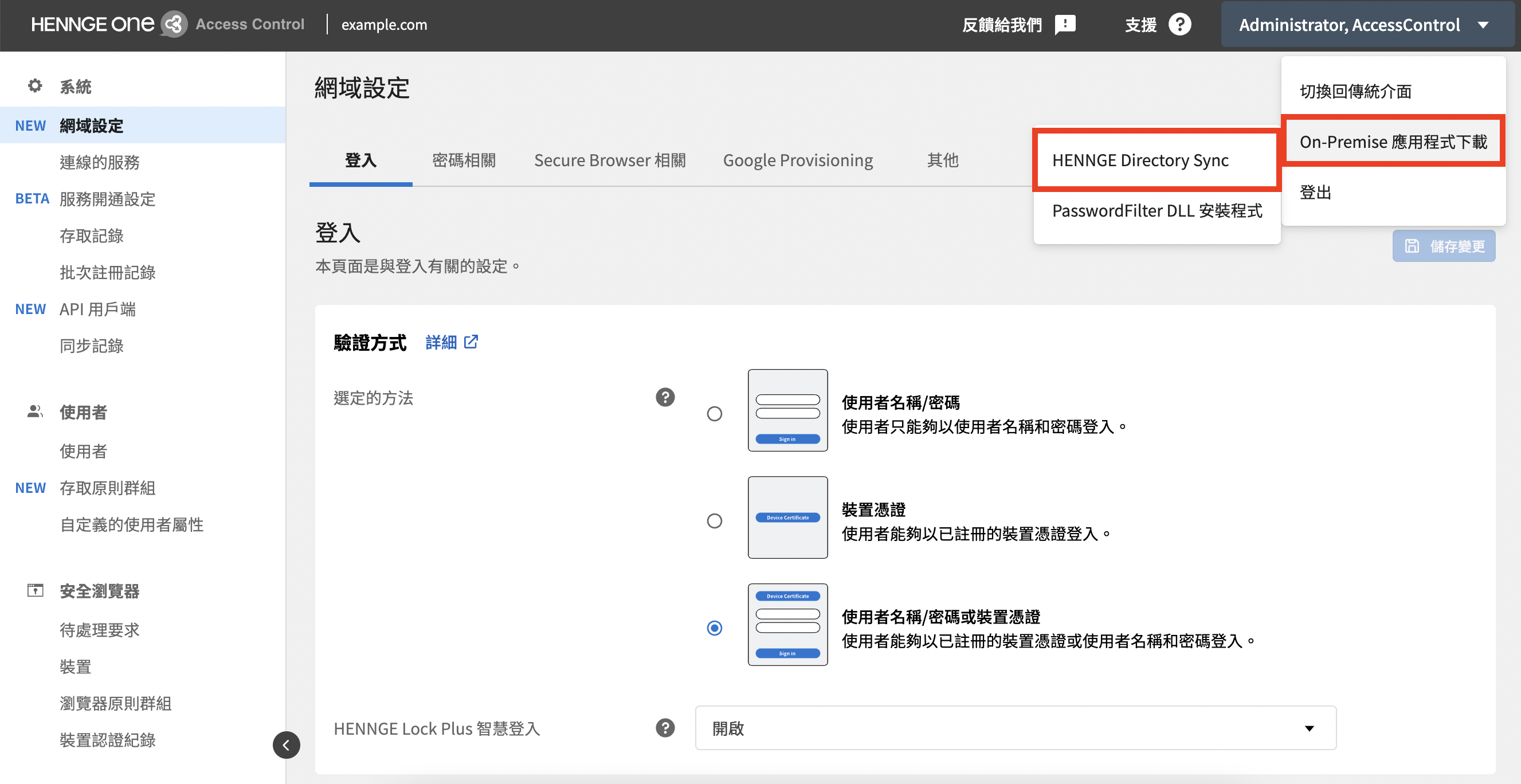Viewport: 1521px width, 784px height.
Task: Click the users group icon in sidebar
Action: tap(35, 411)
